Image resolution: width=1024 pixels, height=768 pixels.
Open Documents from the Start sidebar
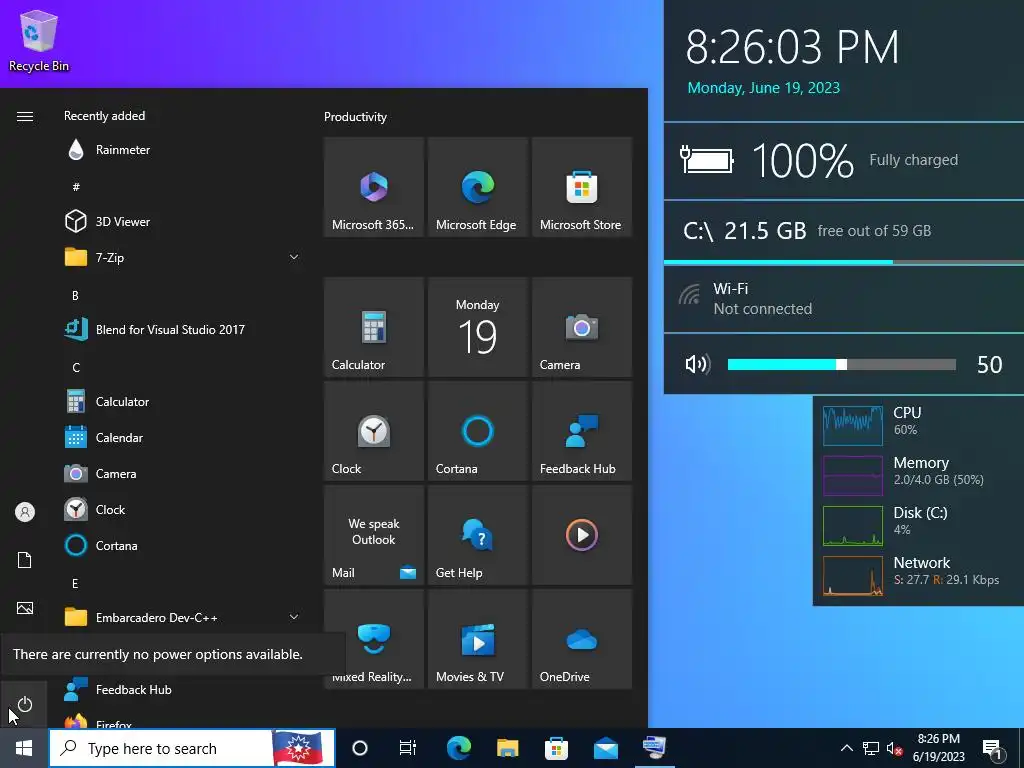point(25,560)
